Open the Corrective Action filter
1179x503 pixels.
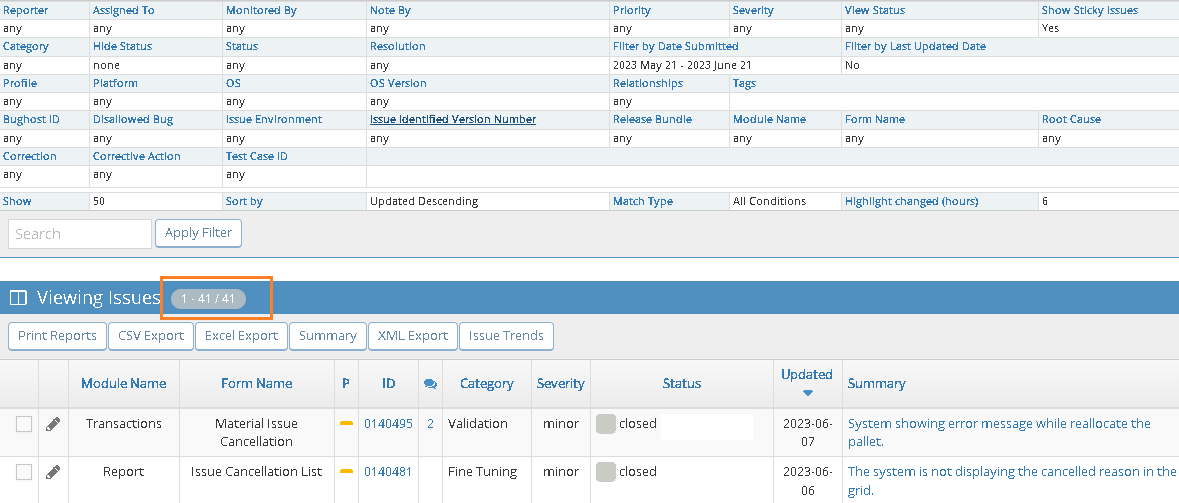click(137, 156)
